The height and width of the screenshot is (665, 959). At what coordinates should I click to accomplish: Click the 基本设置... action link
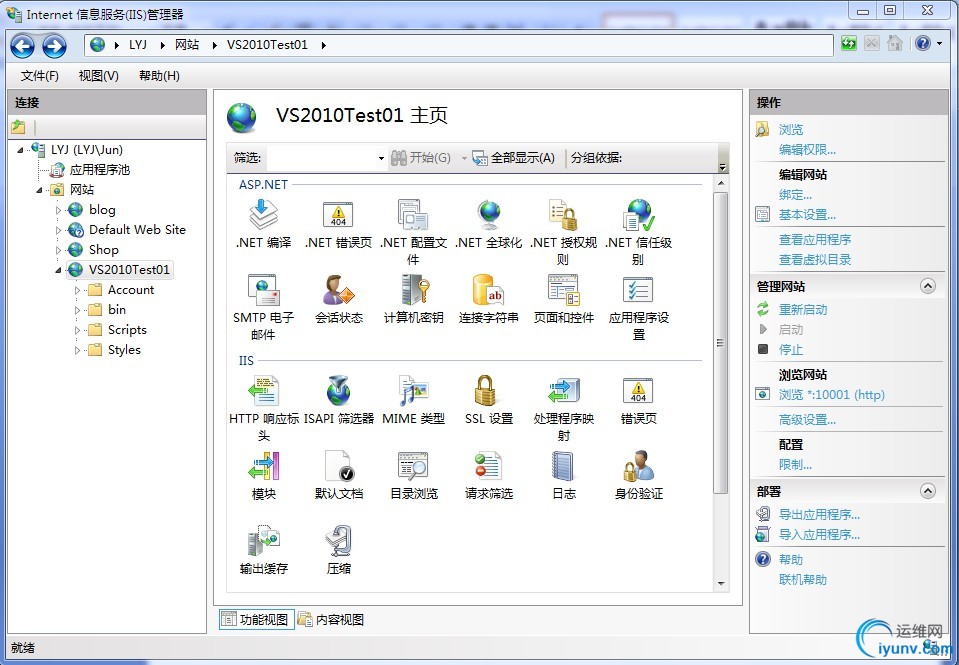(x=807, y=215)
